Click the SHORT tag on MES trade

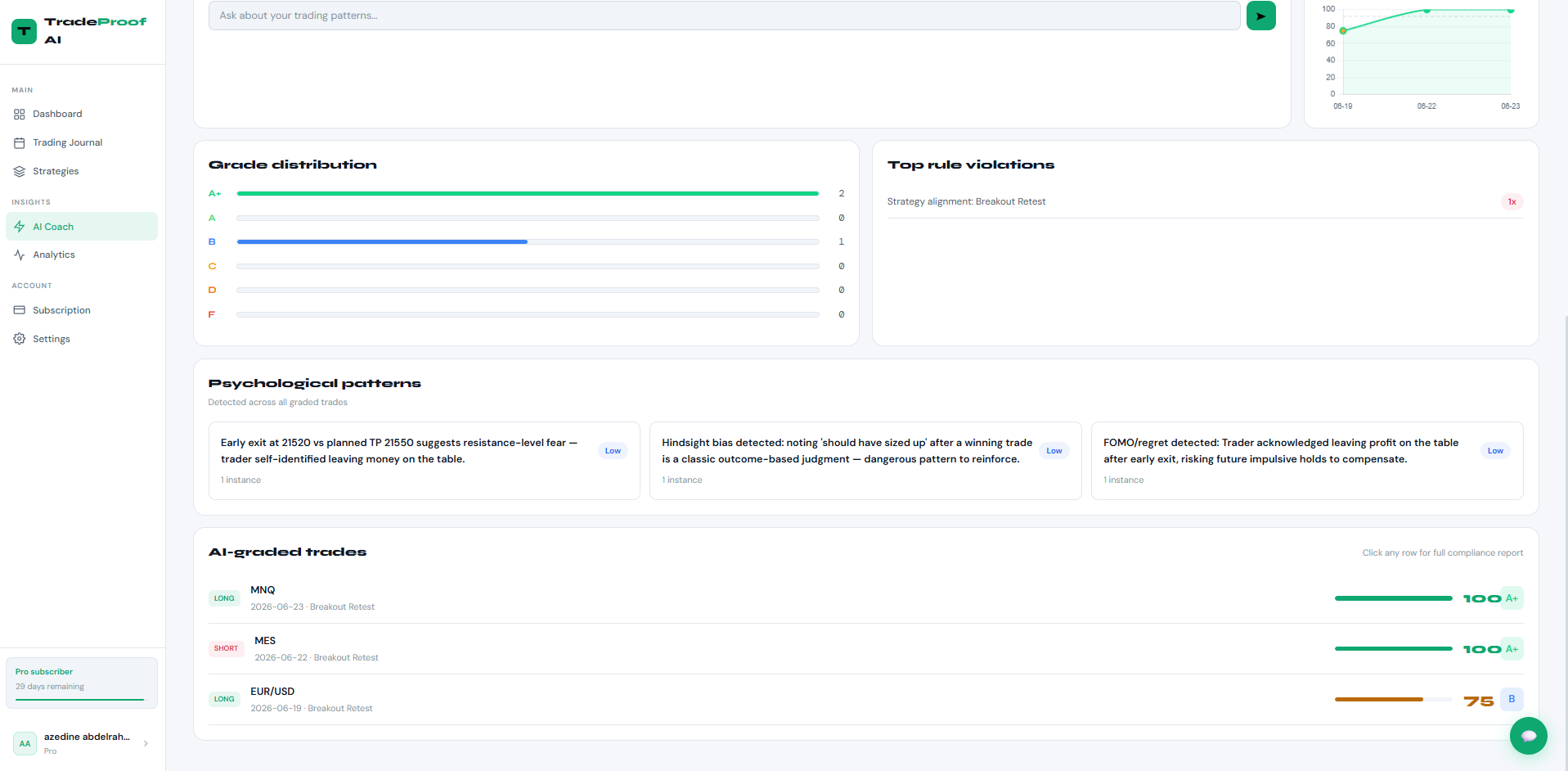(x=226, y=649)
